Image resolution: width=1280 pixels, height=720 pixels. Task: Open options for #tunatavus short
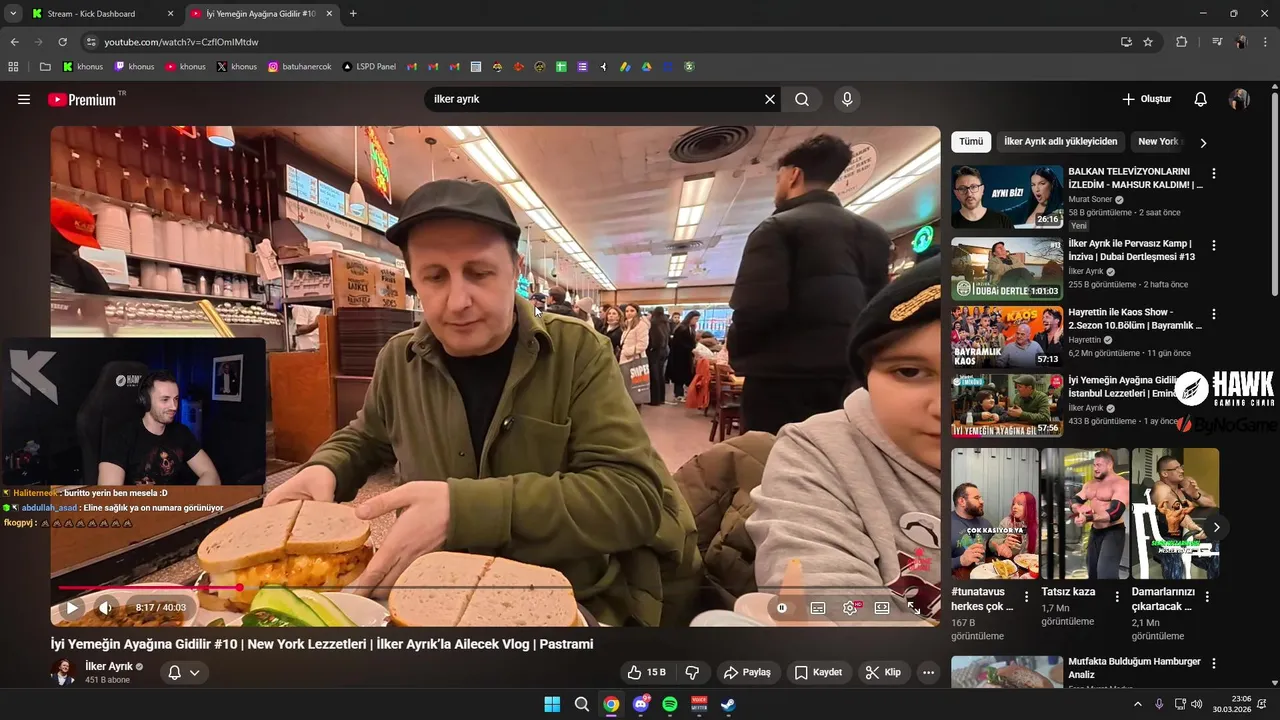(x=1026, y=597)
